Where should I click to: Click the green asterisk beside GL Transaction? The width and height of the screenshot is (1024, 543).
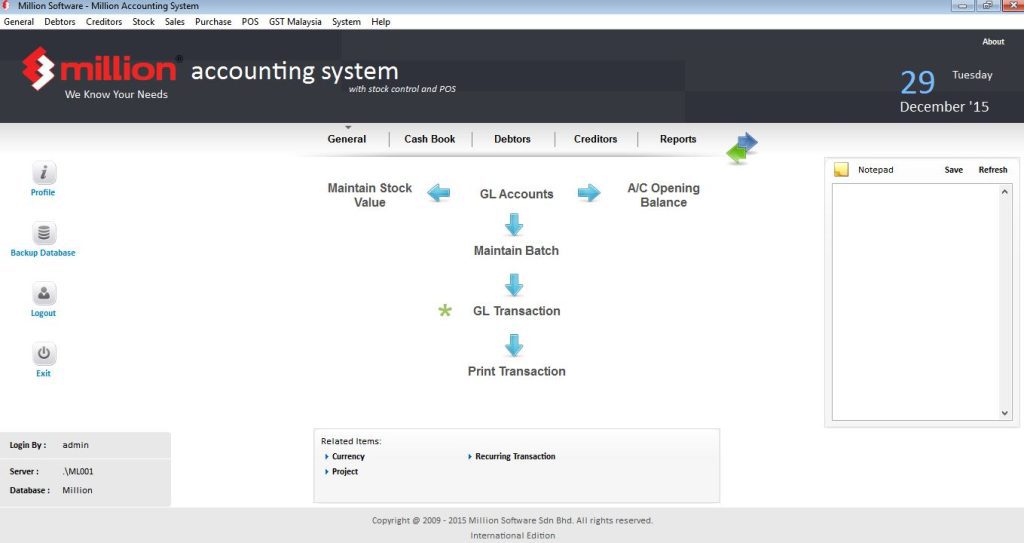[x=445, y=310]
